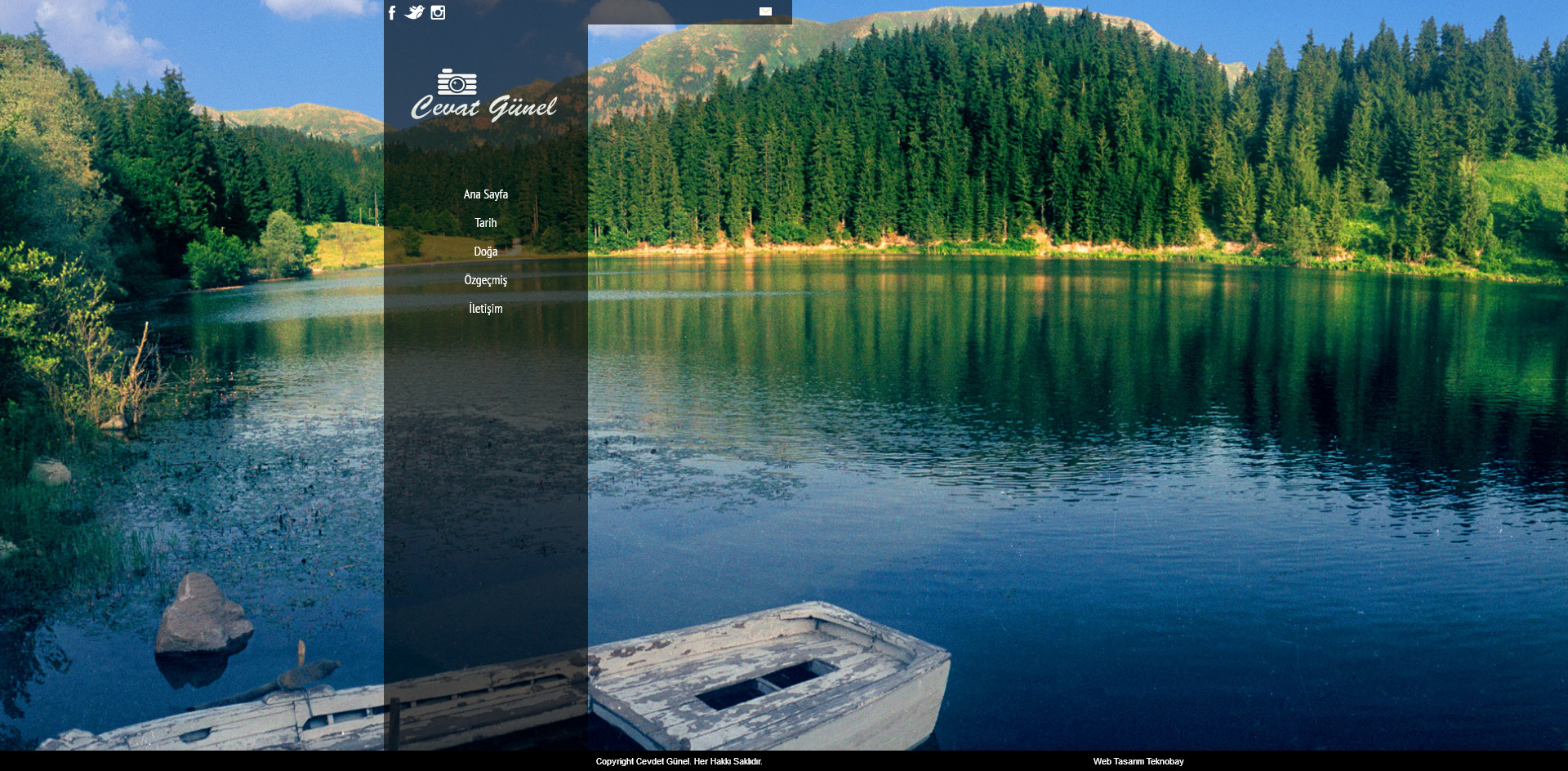
Task: Open the Özgeçmiş page
Action: pyautogui.click(x=486, y=280)
